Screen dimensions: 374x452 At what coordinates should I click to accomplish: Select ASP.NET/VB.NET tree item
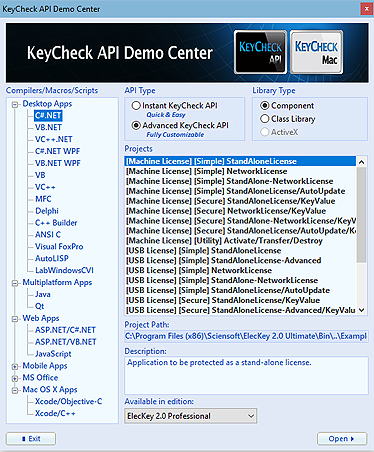click(x=66, y=342)
